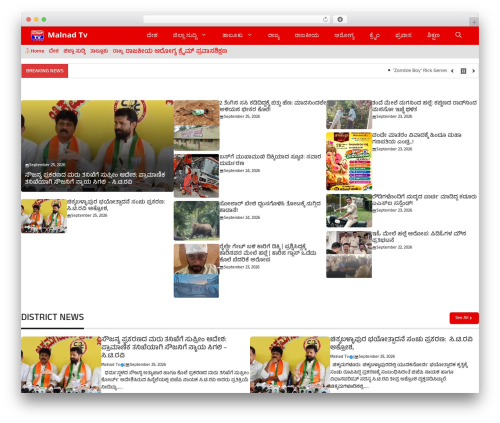Open the small press conference thumbnail below the featured story

(44, 216)
